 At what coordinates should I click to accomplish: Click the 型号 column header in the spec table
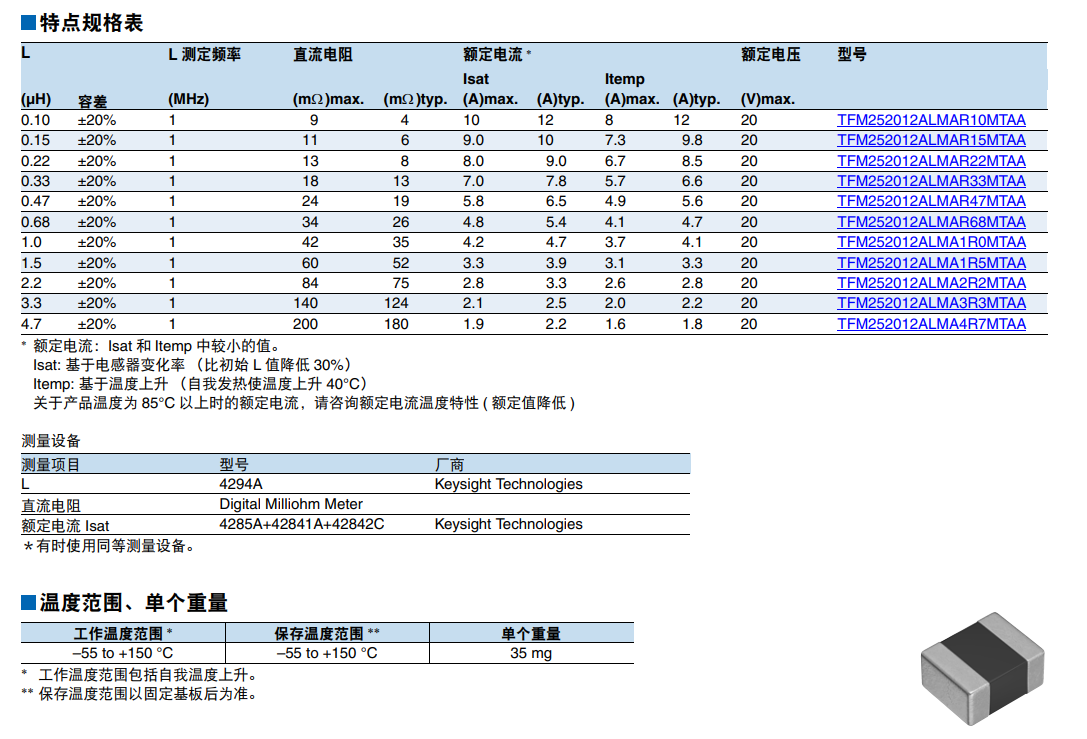click(x=852, y=55)
